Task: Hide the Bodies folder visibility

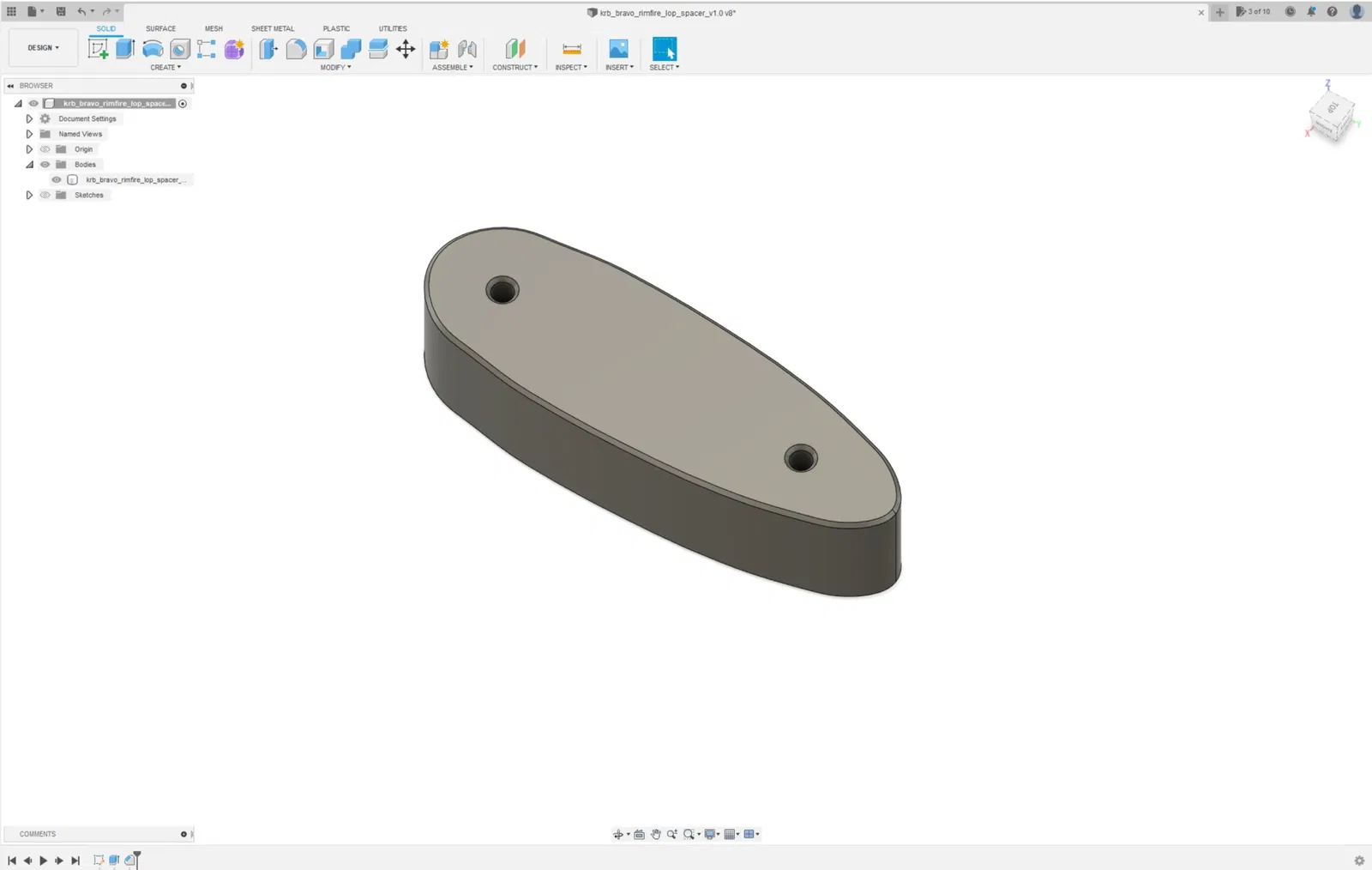Action: [x=45, y=165]
